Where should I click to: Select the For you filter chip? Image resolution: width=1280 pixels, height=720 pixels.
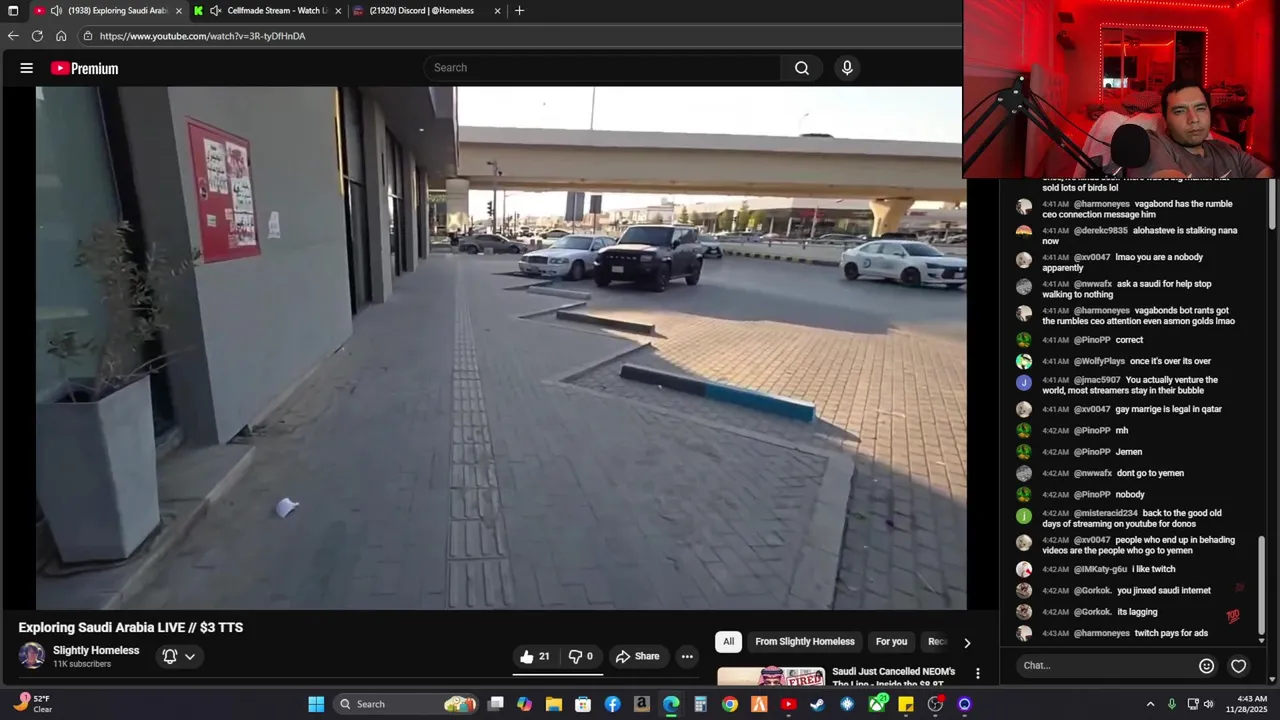coord(891,641)
